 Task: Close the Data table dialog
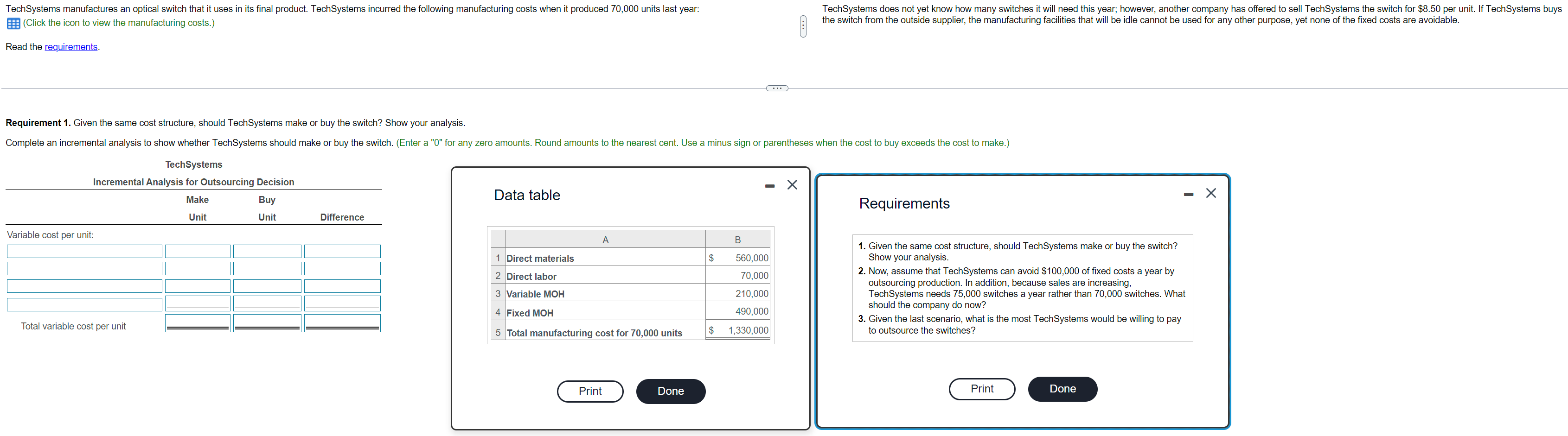click(792, 185)
